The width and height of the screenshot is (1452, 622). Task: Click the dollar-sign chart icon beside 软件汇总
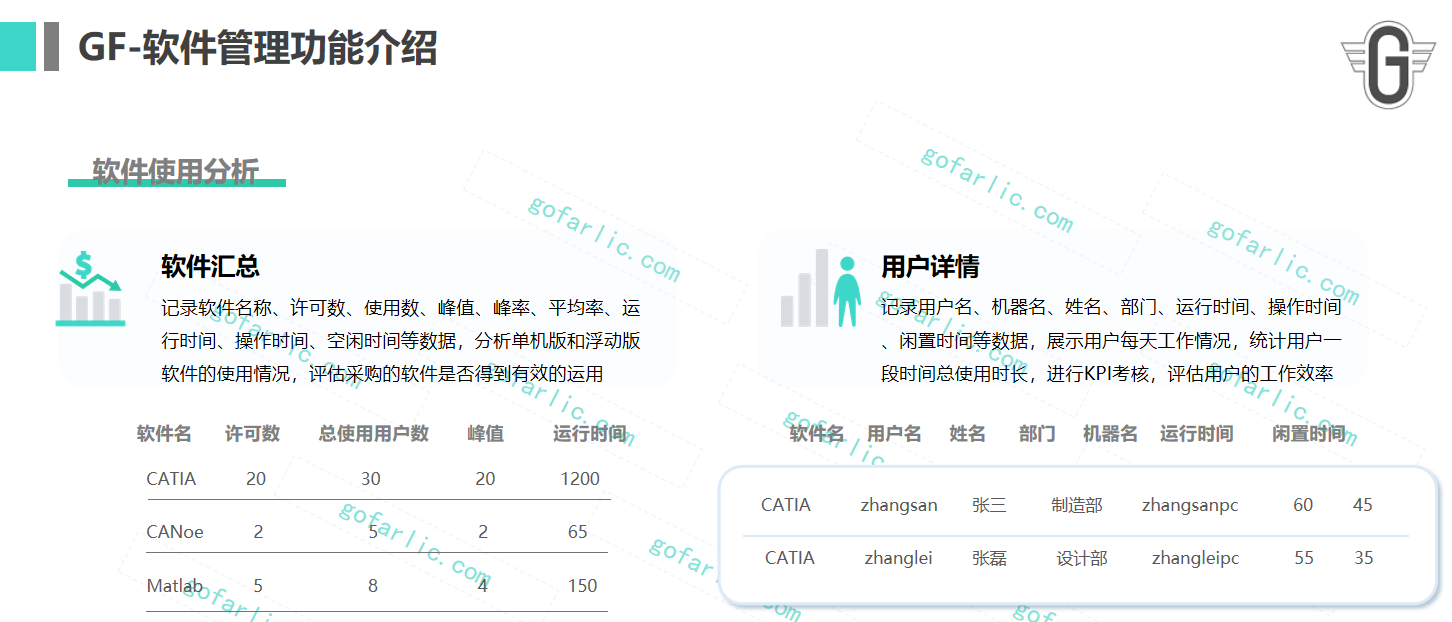click(90, 289)
